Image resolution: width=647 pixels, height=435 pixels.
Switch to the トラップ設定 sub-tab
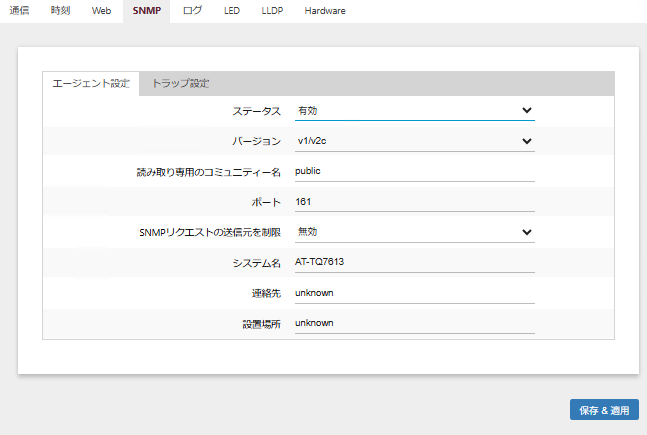pos(180,83)
